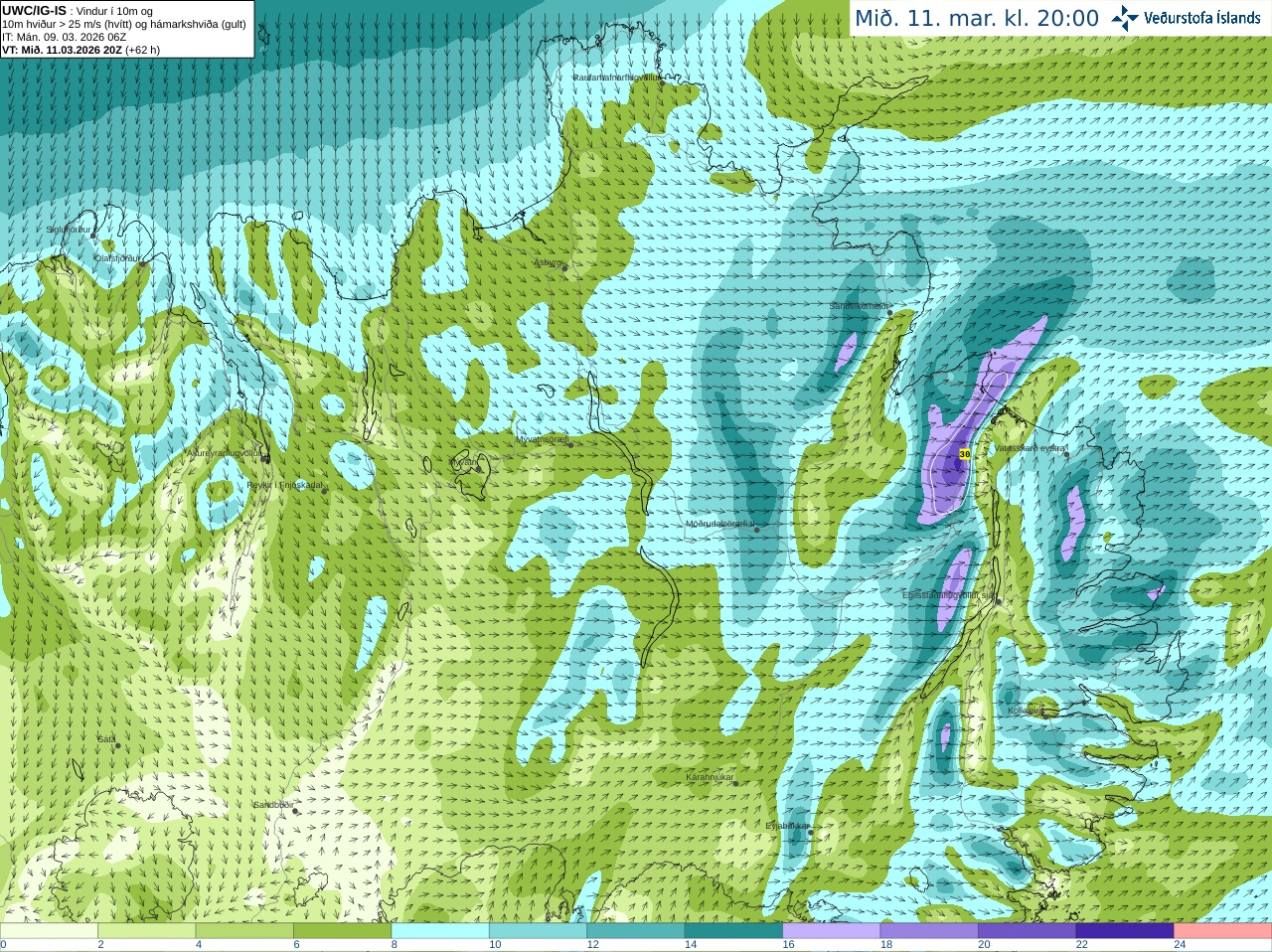
Task: Select the 2–4 m/s legend swatch
Action: (x=147, y=931)
